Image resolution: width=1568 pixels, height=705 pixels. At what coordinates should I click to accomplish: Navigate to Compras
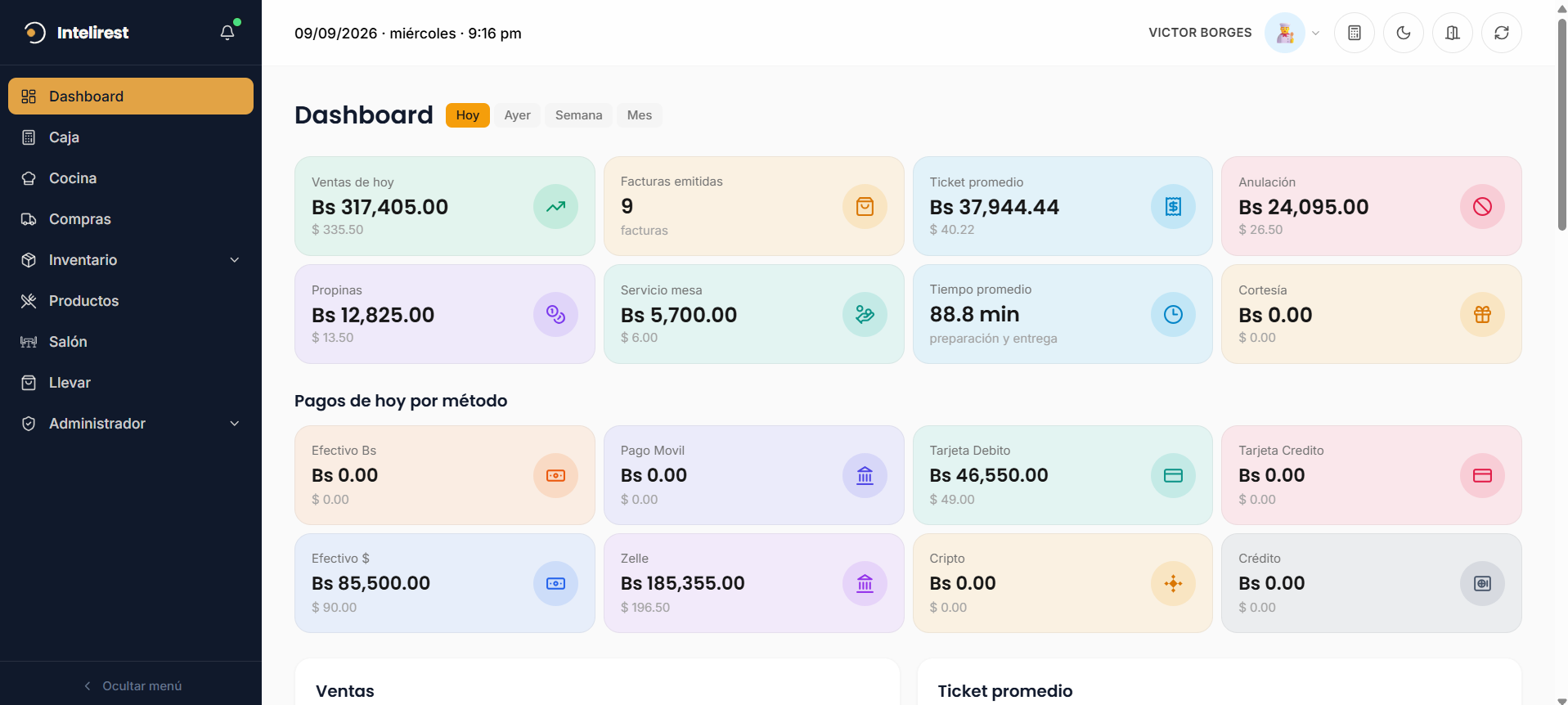click(131, 219)
